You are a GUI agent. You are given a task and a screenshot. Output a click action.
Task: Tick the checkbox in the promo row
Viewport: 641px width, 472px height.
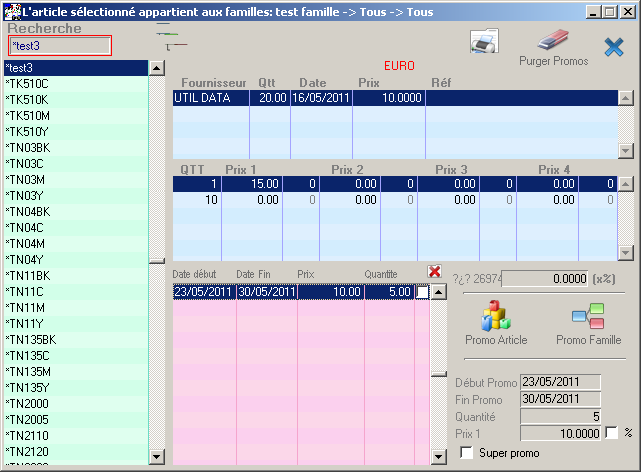tap(422, 292)
